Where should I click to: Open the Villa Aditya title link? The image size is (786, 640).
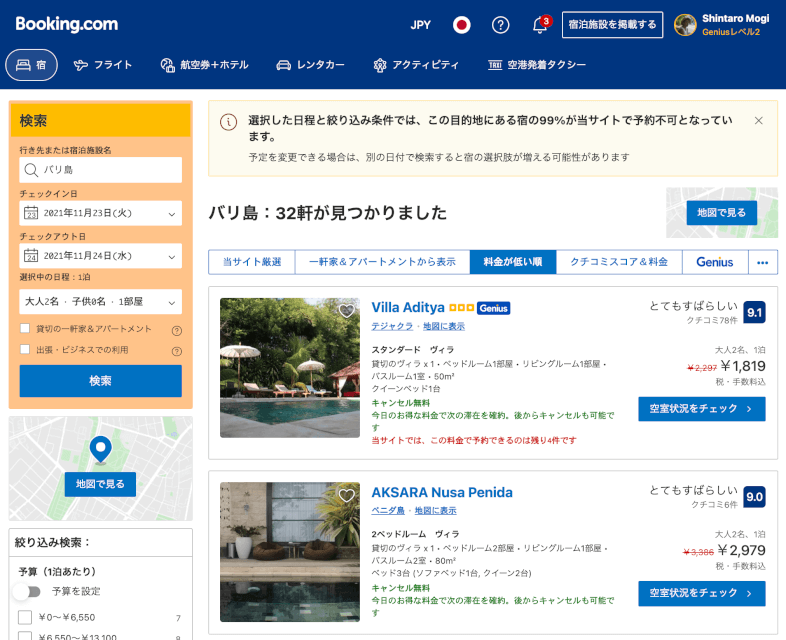pos(408,308)
